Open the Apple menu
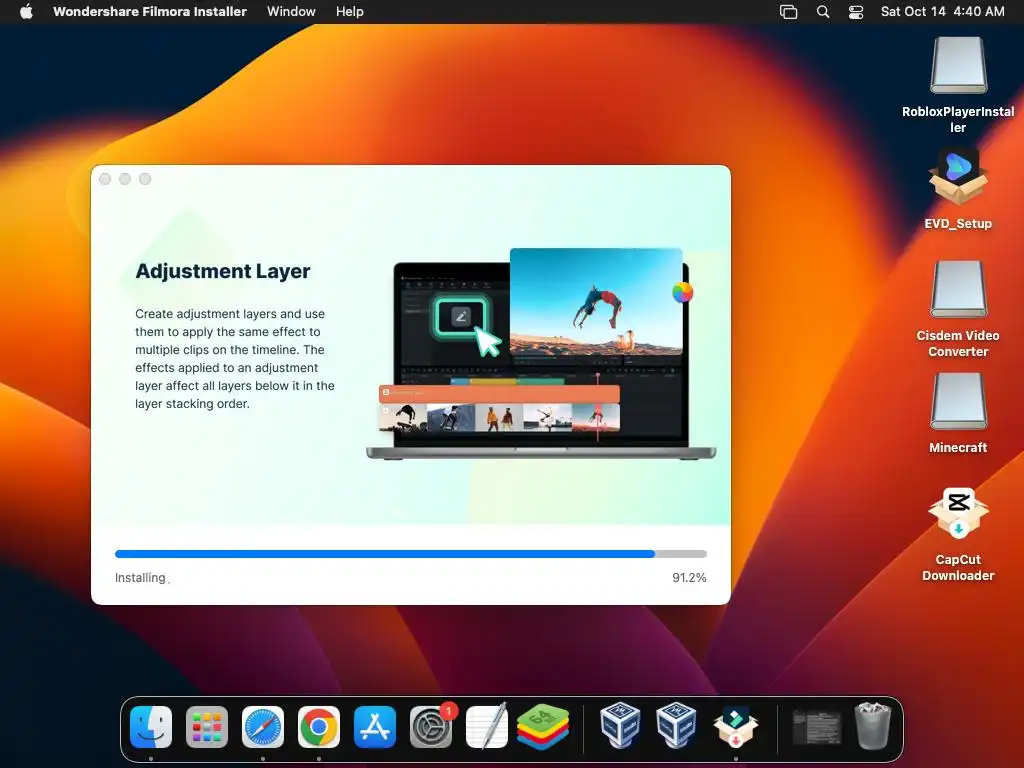Screen dimensions: 1024x768 click(26, 11)
